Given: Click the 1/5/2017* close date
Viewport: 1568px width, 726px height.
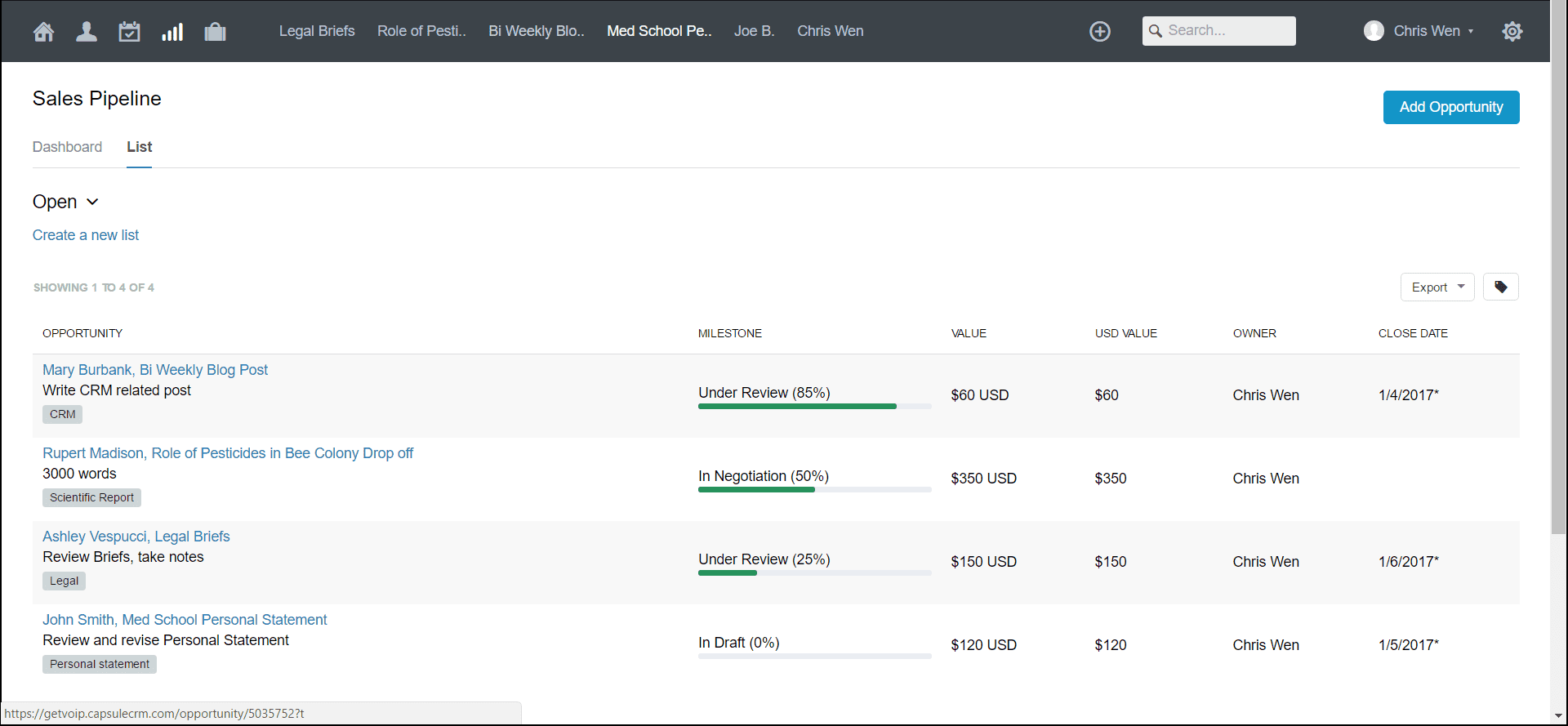Looking at the screenshot, I should (1409, 645).
